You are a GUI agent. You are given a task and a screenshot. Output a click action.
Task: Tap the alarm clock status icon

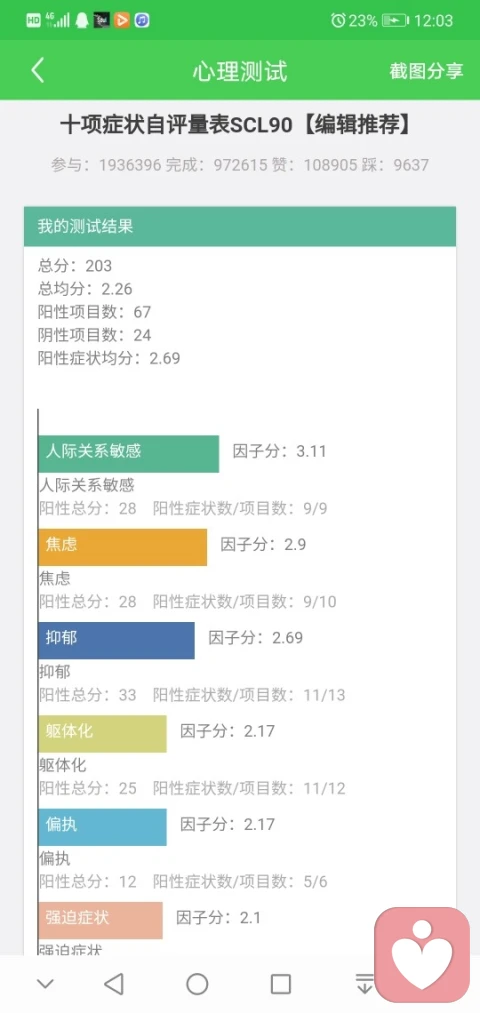338,21
